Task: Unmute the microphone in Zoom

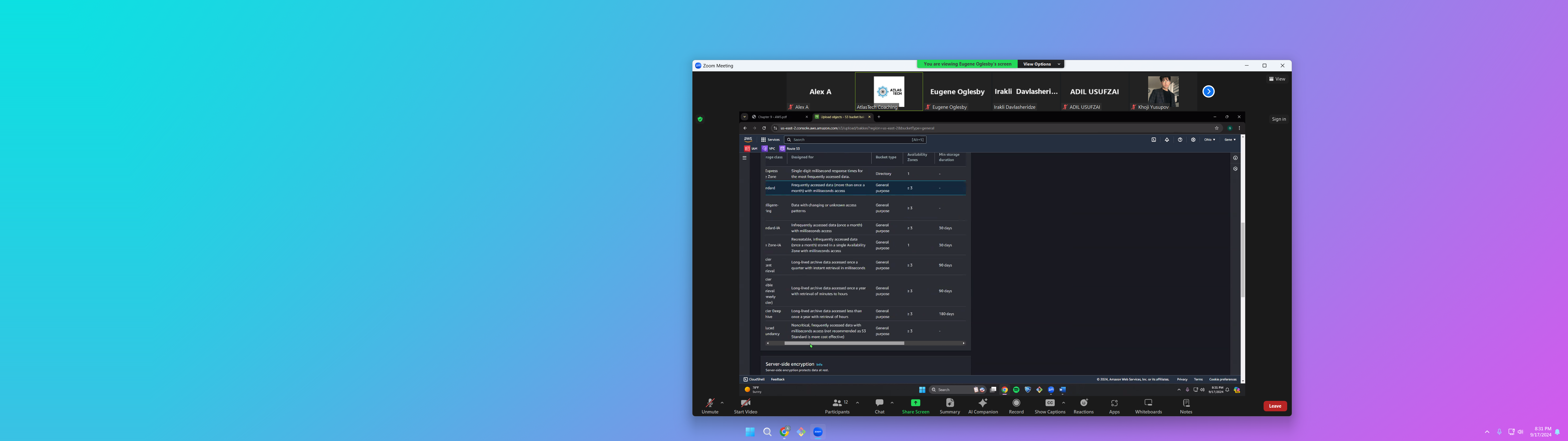Action: pos(710,405)
